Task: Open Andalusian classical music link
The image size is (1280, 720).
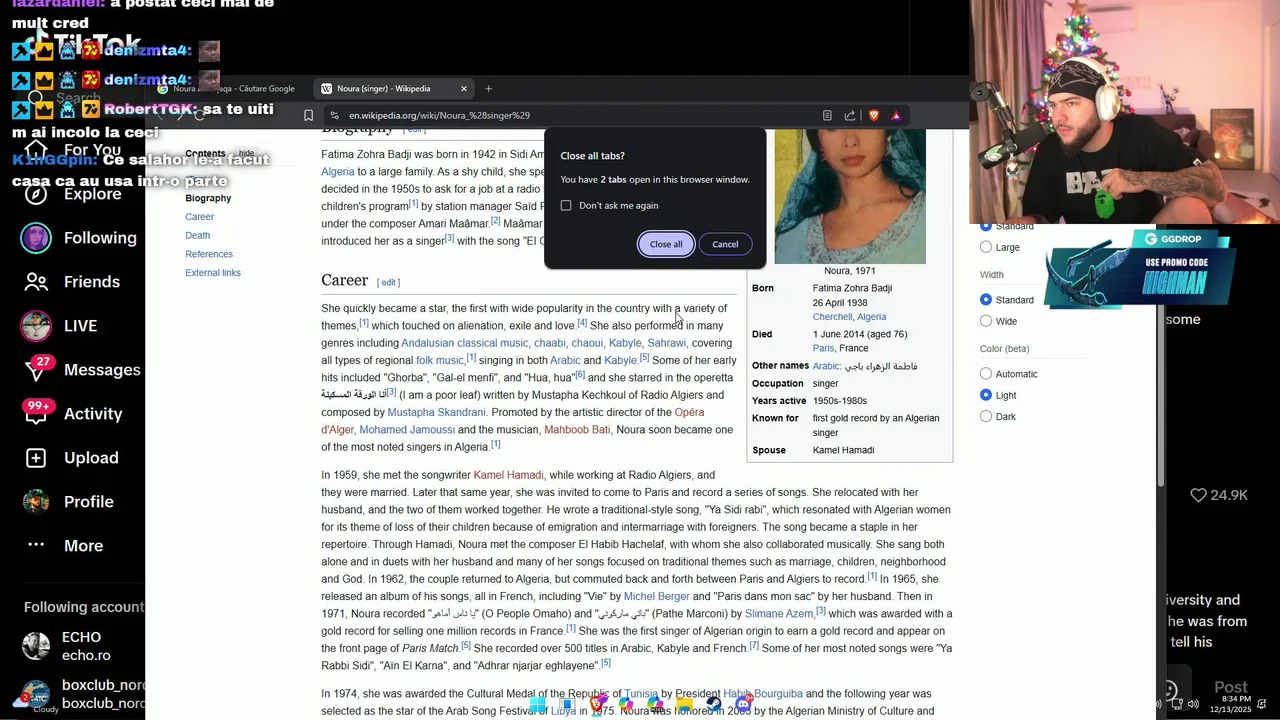Action: point(464,343)
